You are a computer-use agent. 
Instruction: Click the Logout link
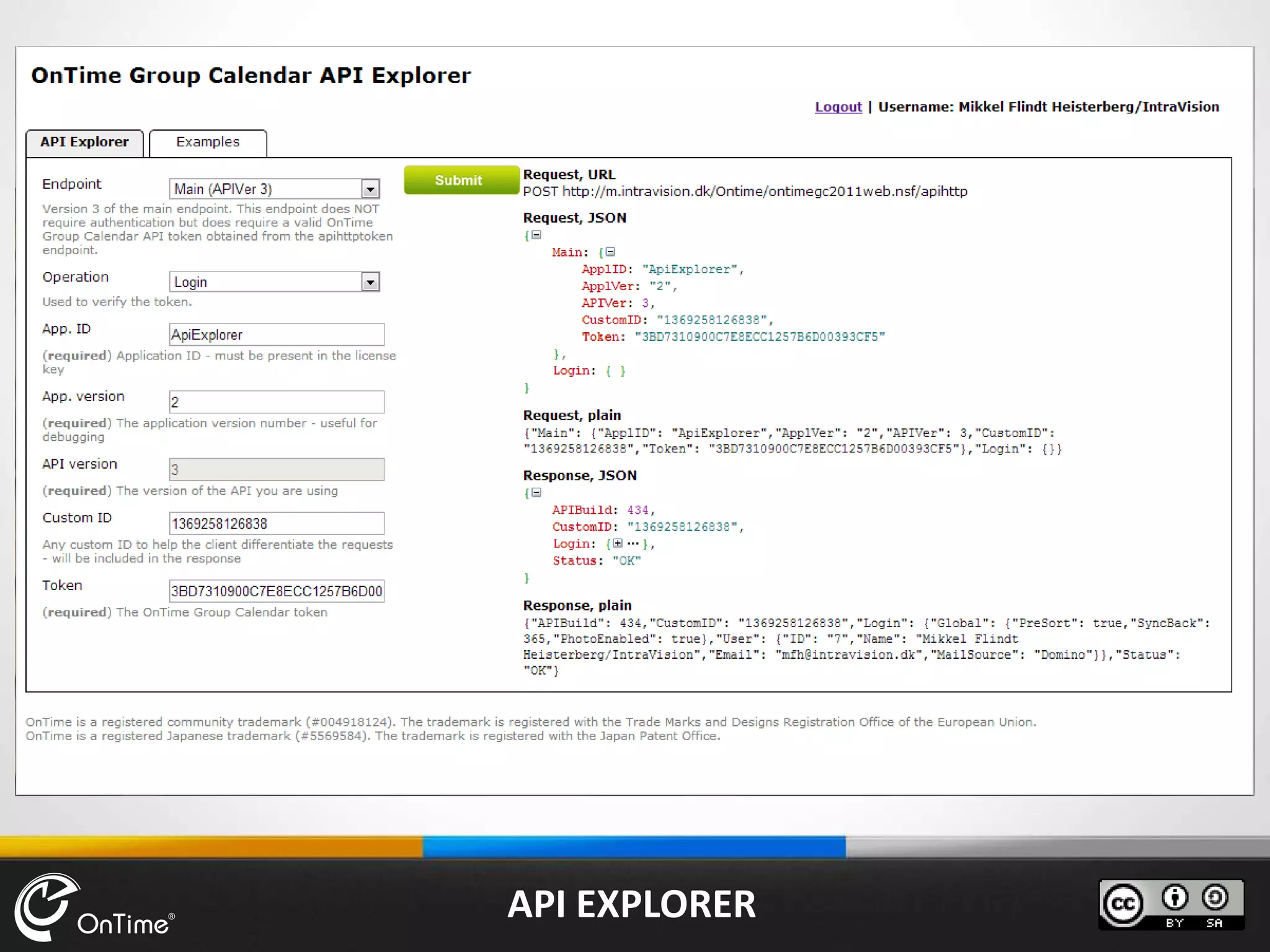[x=838, y=107]
